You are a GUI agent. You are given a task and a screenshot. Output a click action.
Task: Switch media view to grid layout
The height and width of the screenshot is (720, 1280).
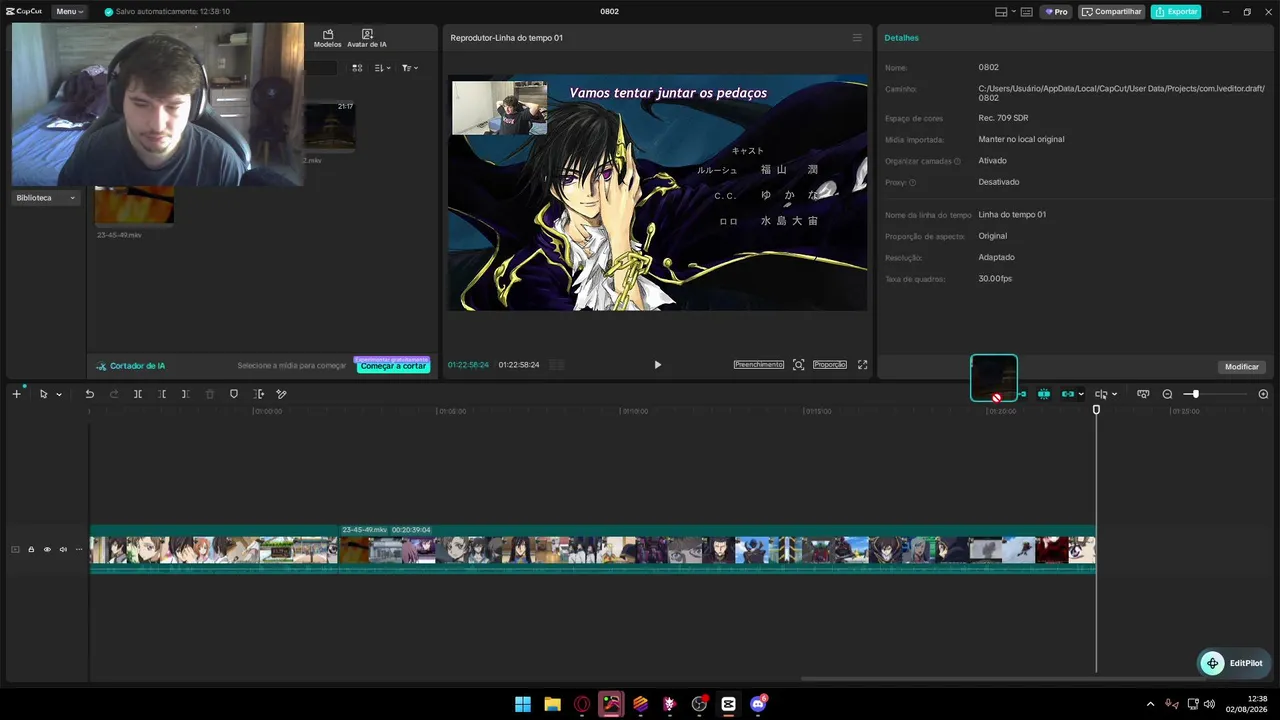(357, 68)
